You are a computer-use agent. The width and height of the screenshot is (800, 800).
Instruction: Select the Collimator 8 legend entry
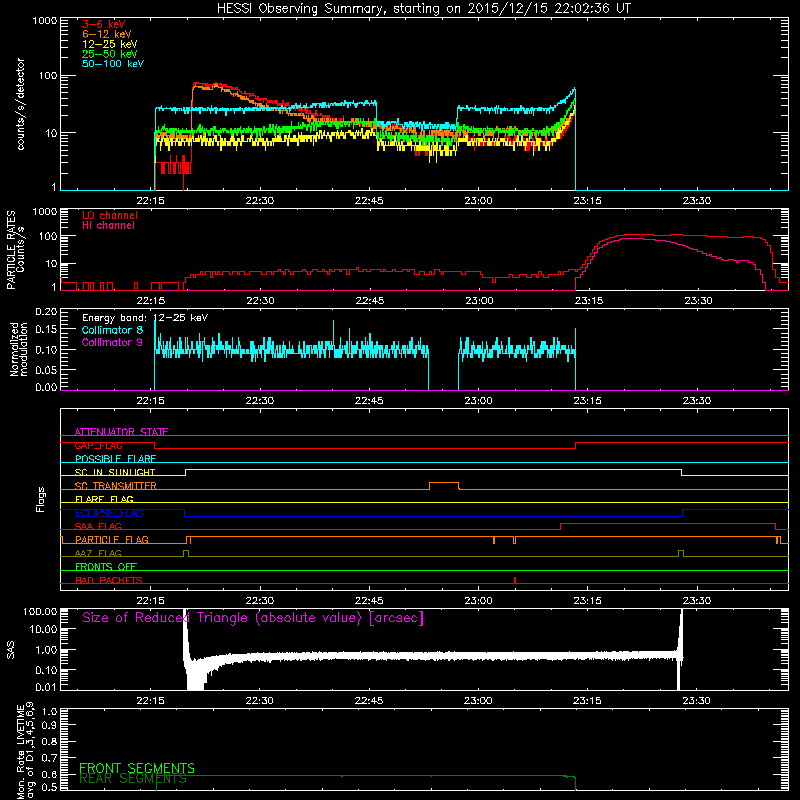[112, 330]
